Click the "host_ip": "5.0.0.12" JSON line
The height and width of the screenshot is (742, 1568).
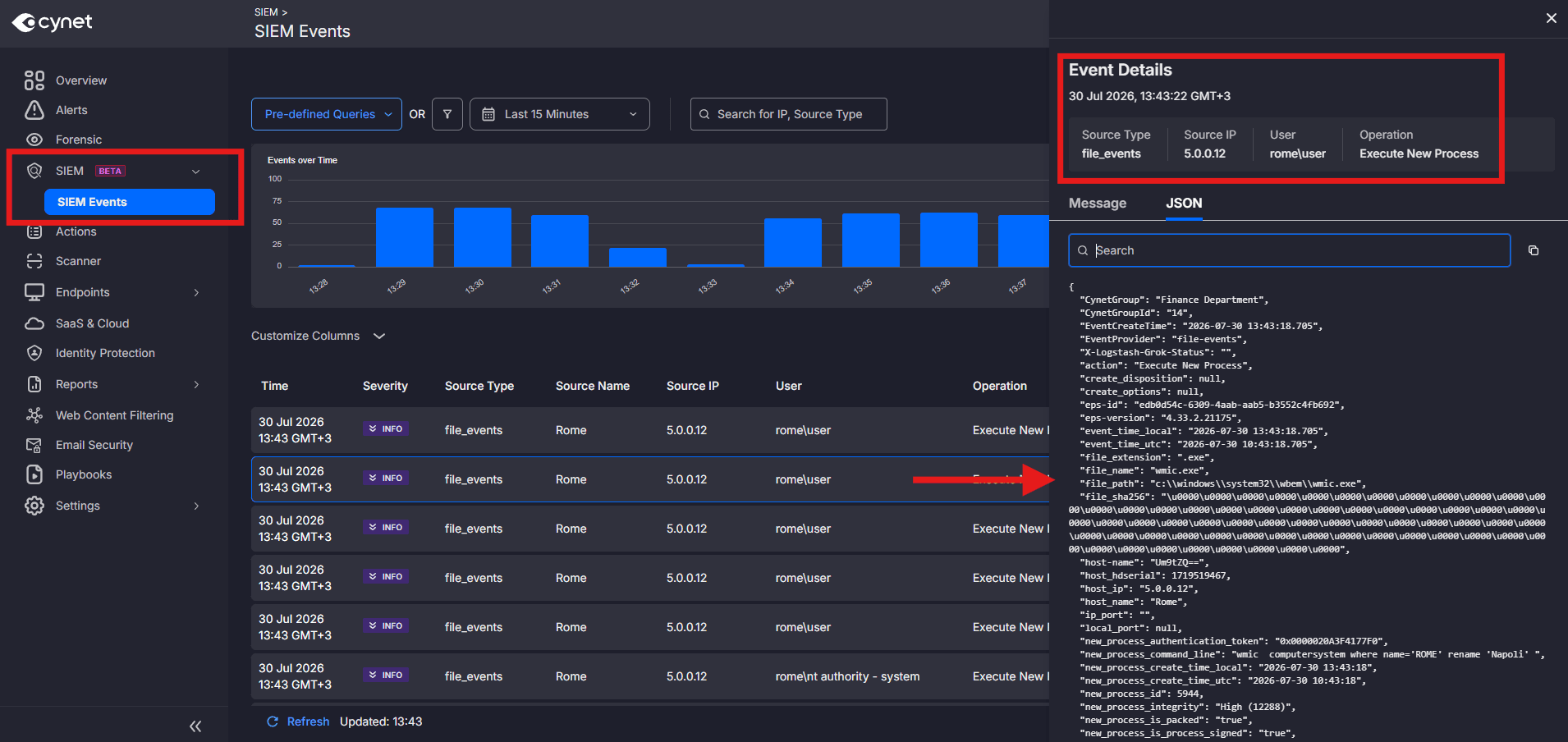pyautogui.click(x=1139, y=589)
